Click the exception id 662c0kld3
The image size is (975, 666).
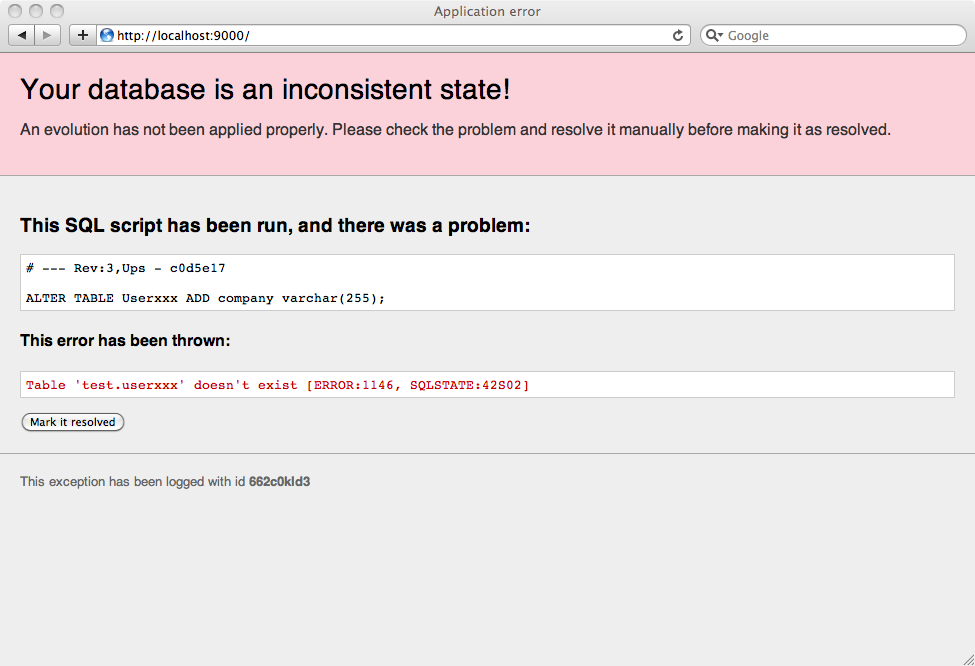click(279, 482)
